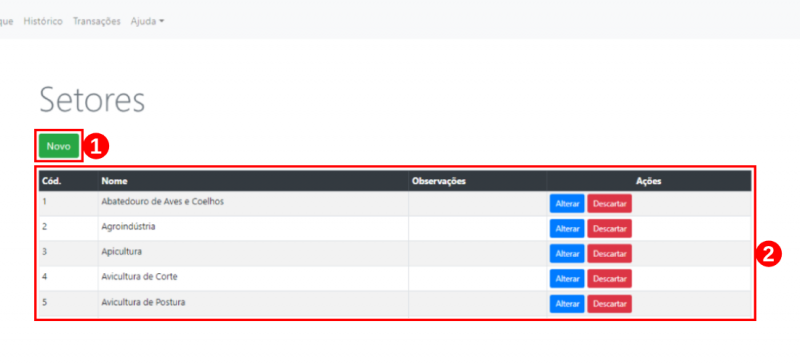
Task: Open the Histórico menu item
Action: click(43, 21)
